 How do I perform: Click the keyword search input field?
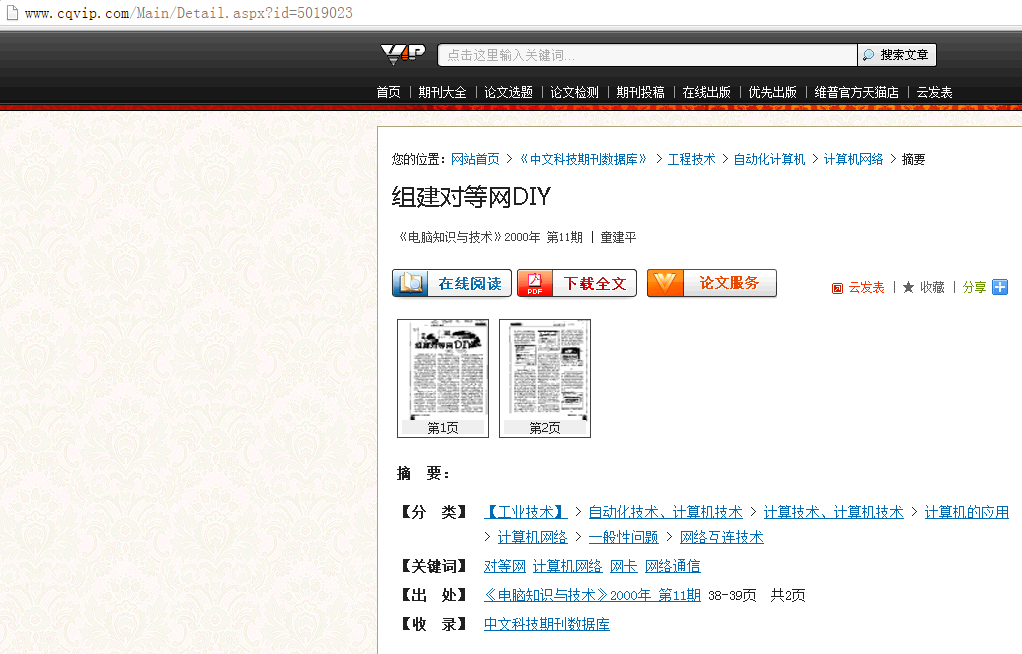(x=650, y=54)
